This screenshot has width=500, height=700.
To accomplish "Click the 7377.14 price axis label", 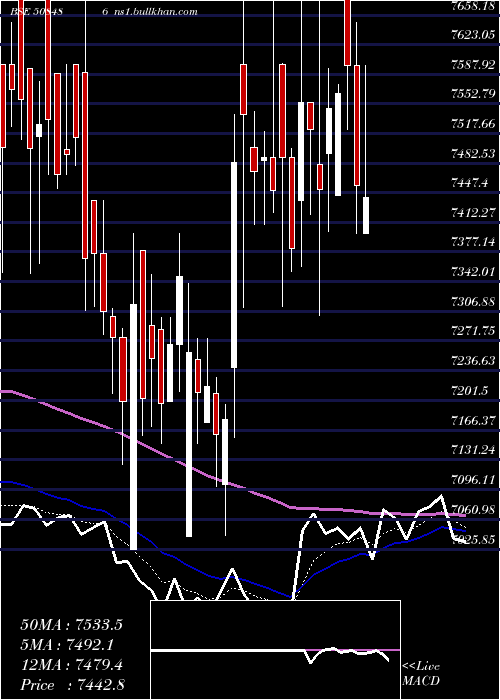I will click(x=474, y=242).
